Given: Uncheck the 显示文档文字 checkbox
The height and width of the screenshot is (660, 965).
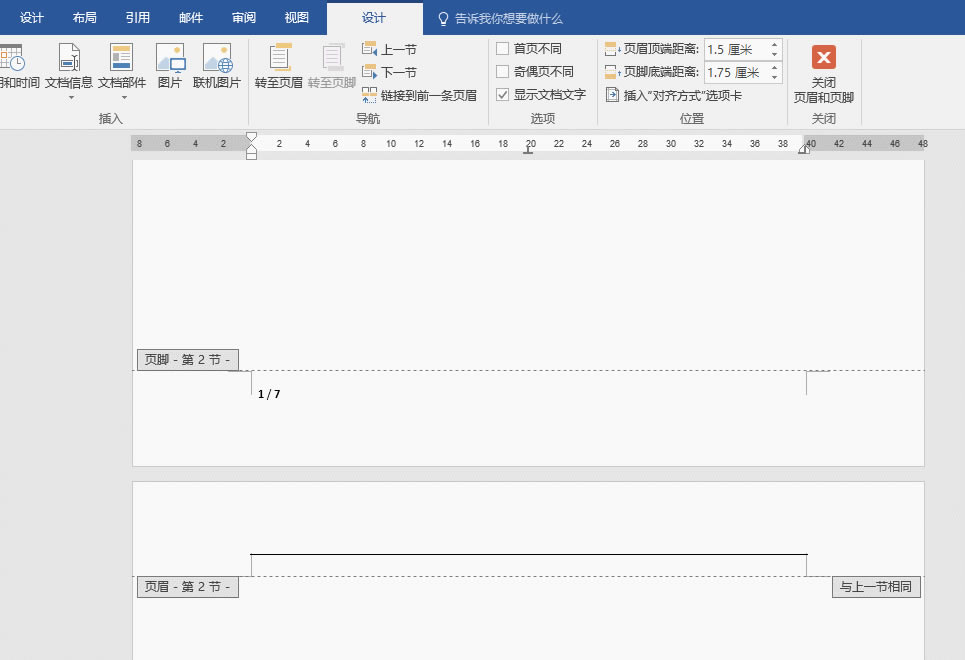Looking at the screenshot, I should pos(503,94).
